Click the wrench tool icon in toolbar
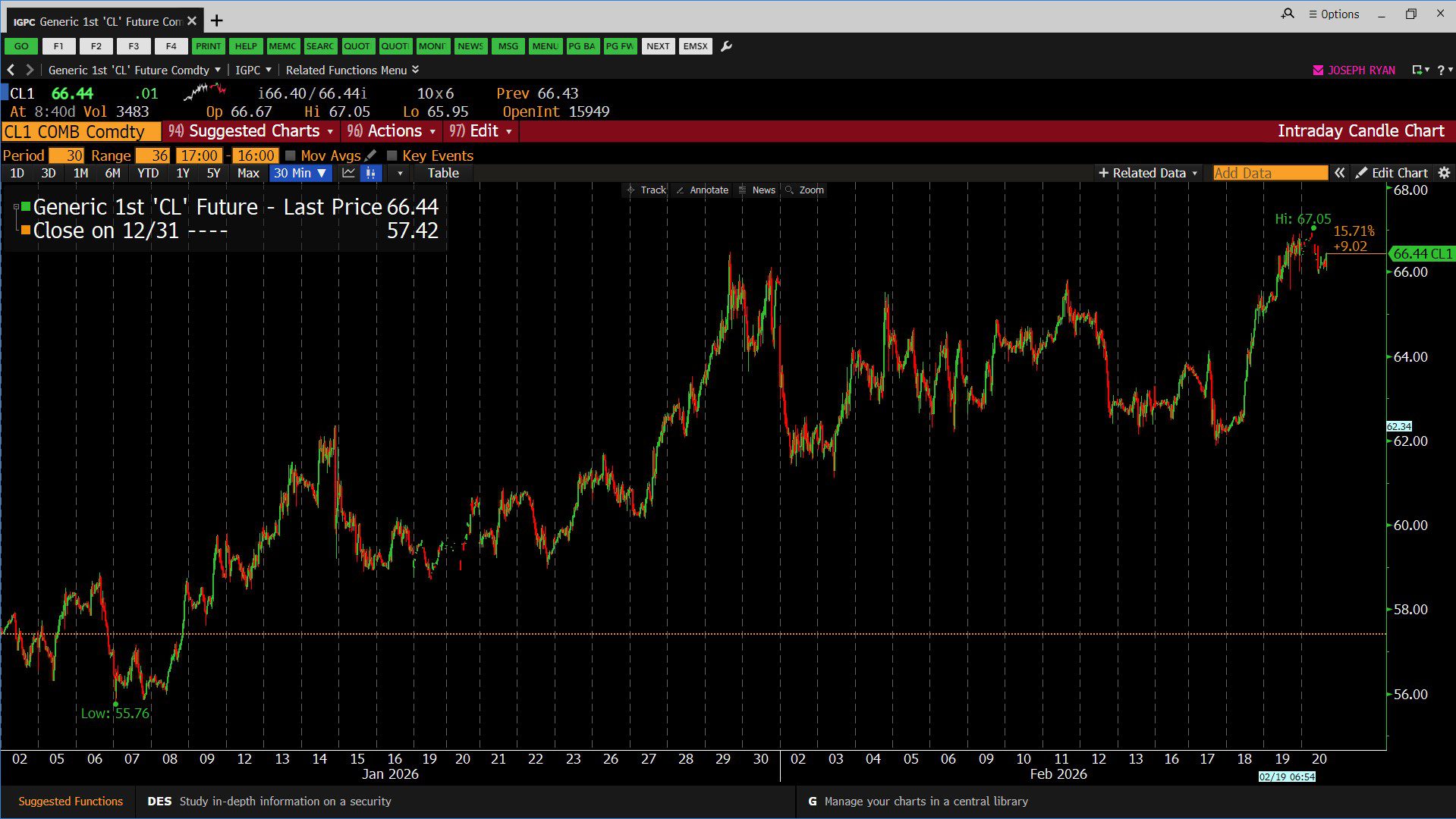Screen dimensions: 1456x819 [x=726, y=46]
